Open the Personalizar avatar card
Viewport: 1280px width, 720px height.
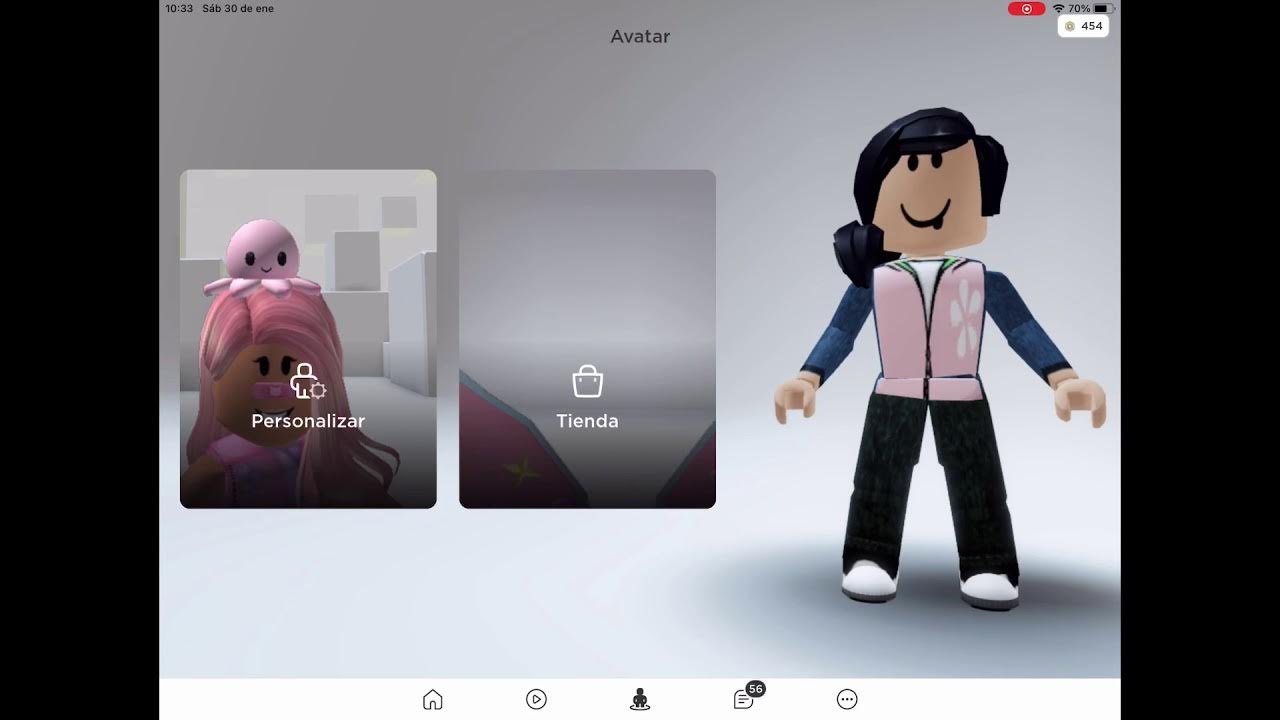point(308,339)
